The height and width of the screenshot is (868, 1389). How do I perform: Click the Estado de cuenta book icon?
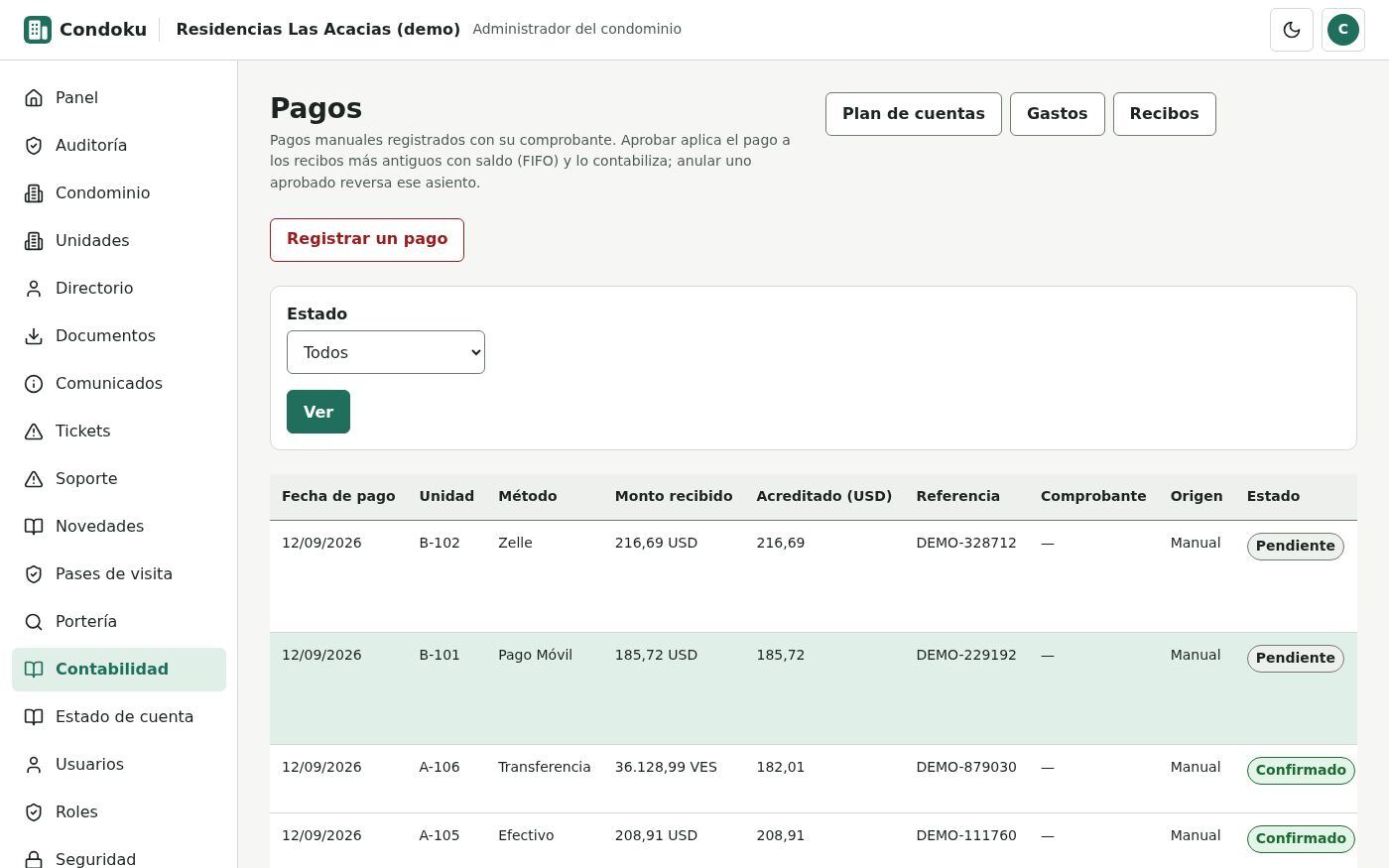[34, 716]
